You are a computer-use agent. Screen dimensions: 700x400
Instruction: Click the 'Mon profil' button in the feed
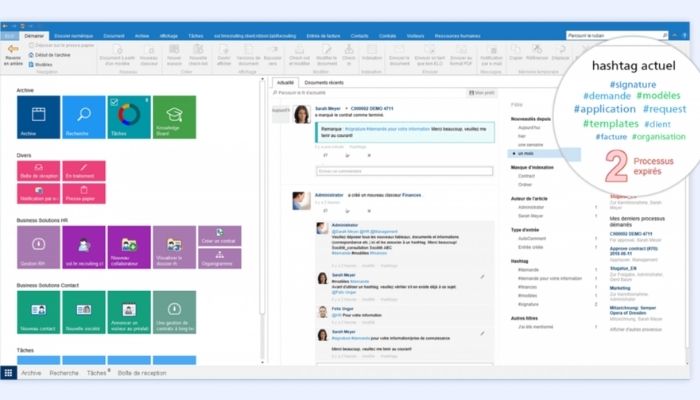coord(482,93)
